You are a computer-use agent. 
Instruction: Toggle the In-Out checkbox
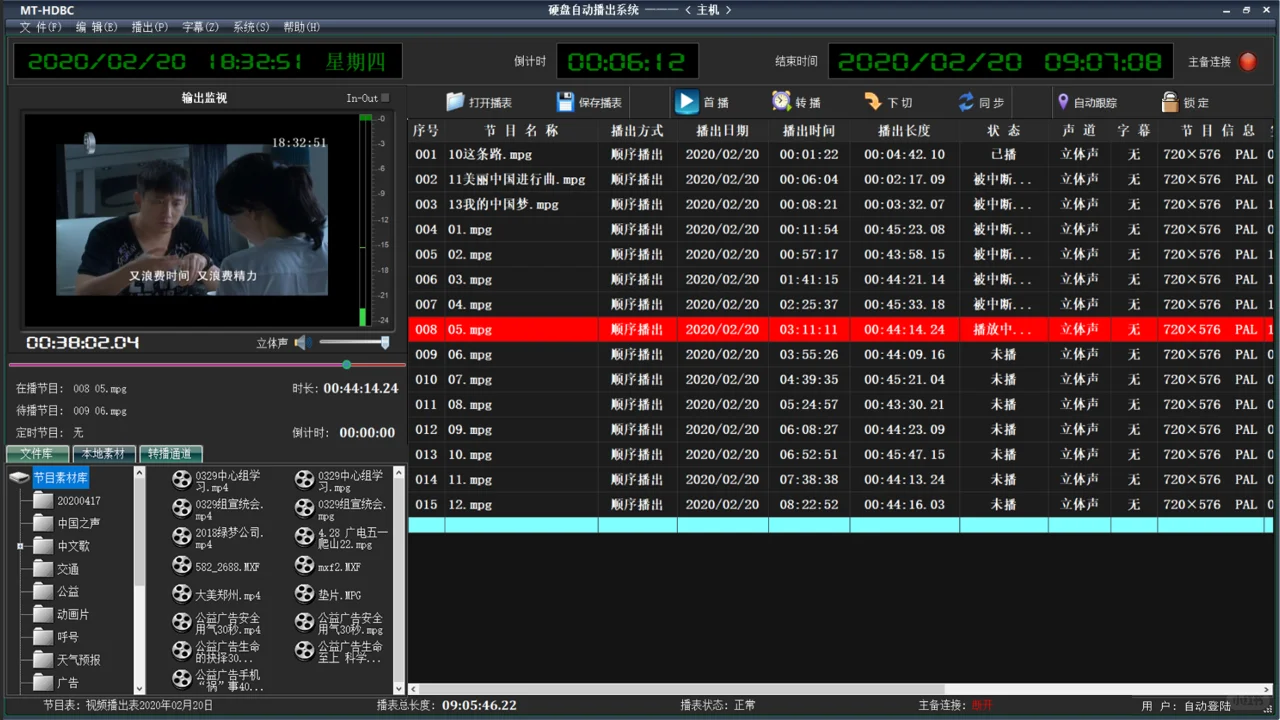(385, 98)
